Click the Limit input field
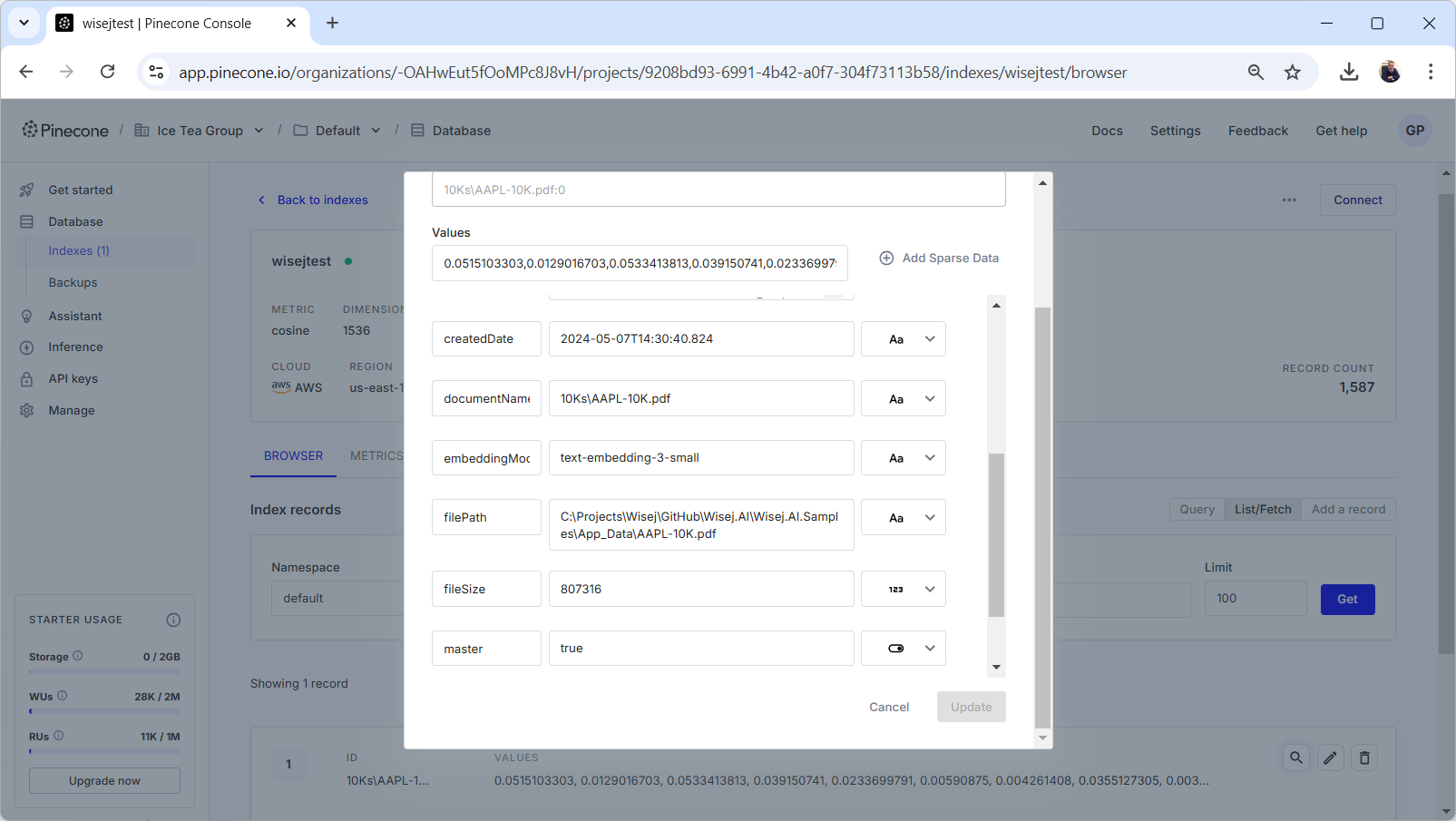The height and width of the screenshot is (821, 1456). 1256,599
